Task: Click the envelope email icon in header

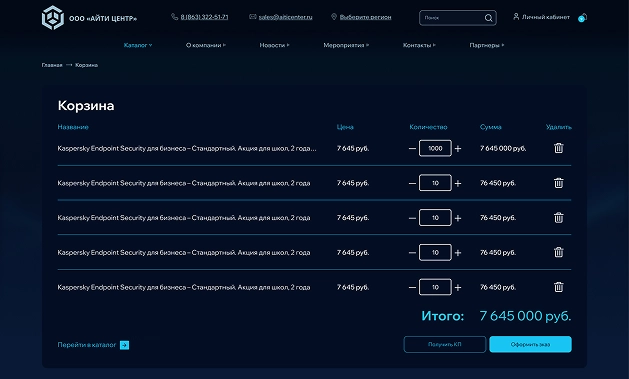Action: point(253,17)
